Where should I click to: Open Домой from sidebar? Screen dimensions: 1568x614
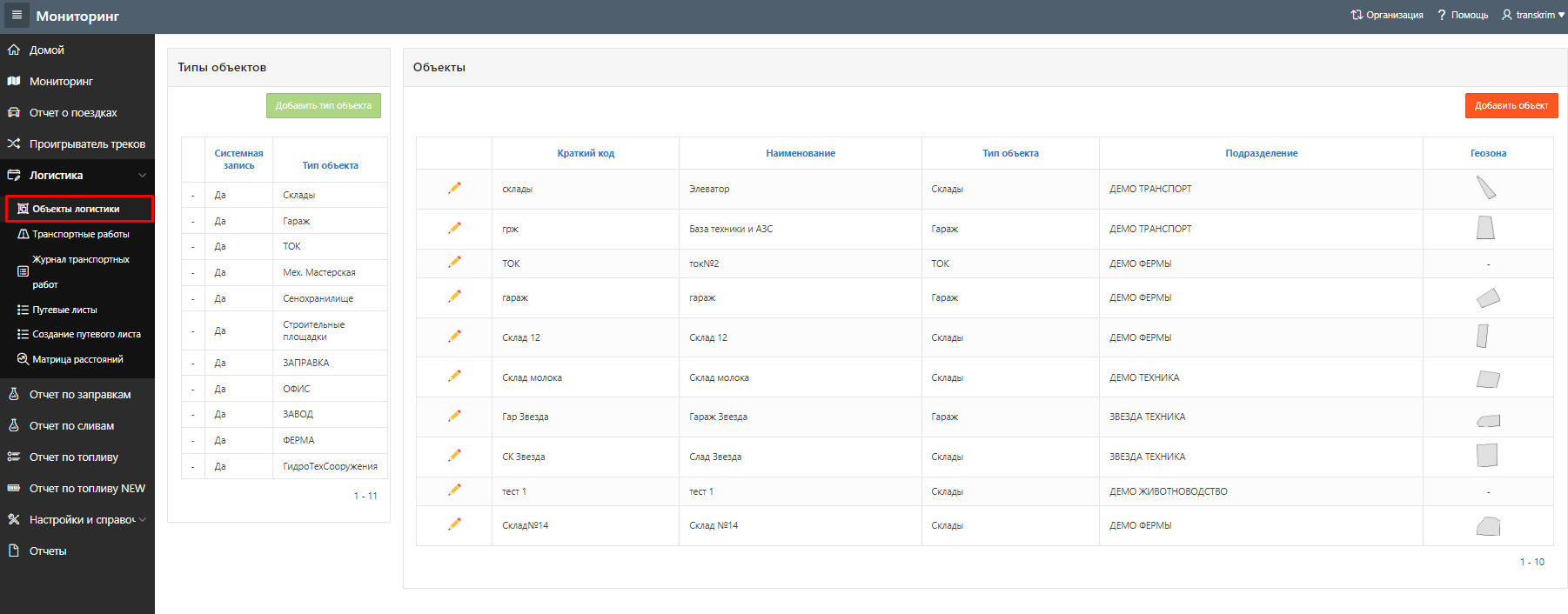pos(47,50)
